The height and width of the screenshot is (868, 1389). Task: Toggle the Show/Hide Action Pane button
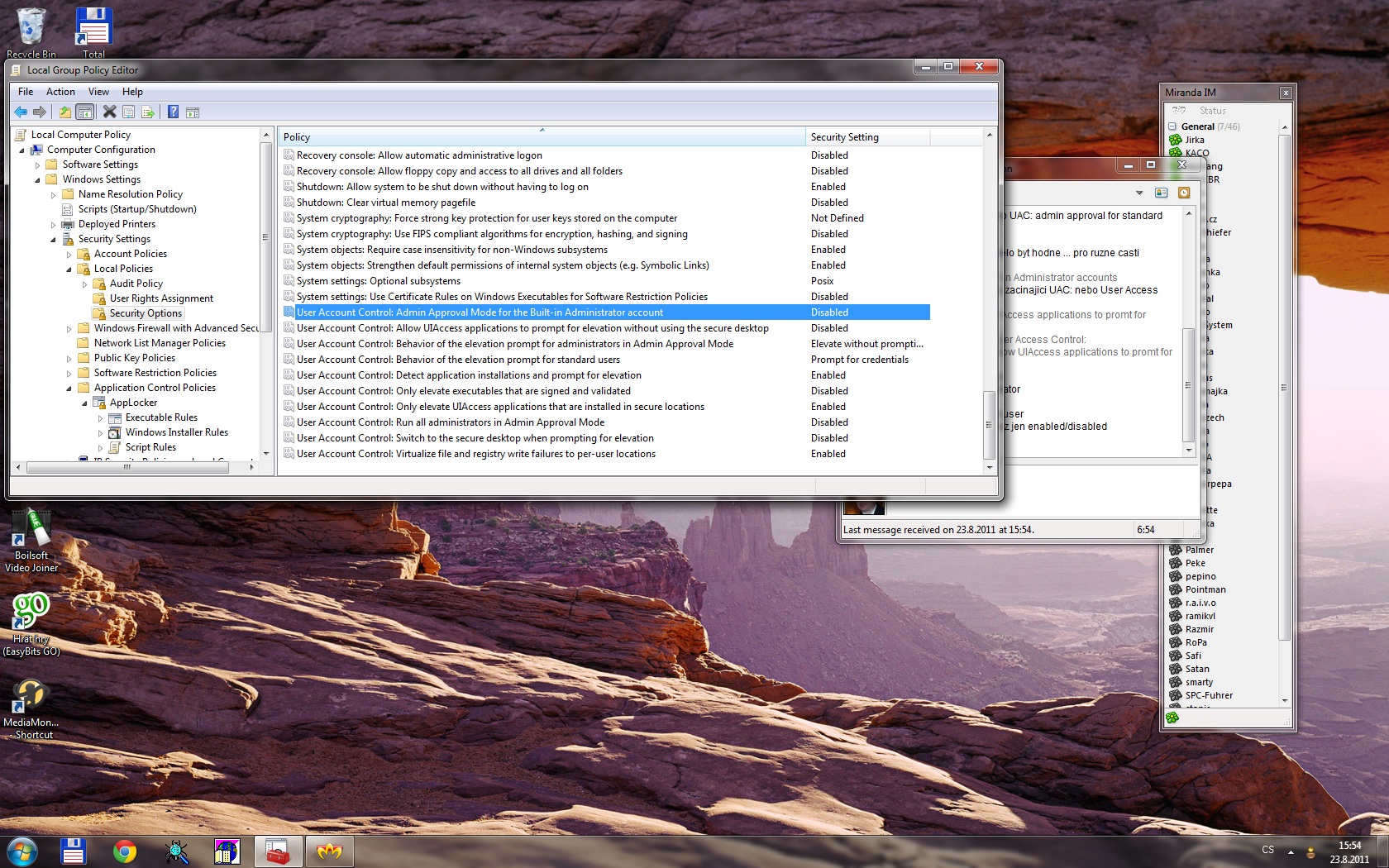point(193,112)
